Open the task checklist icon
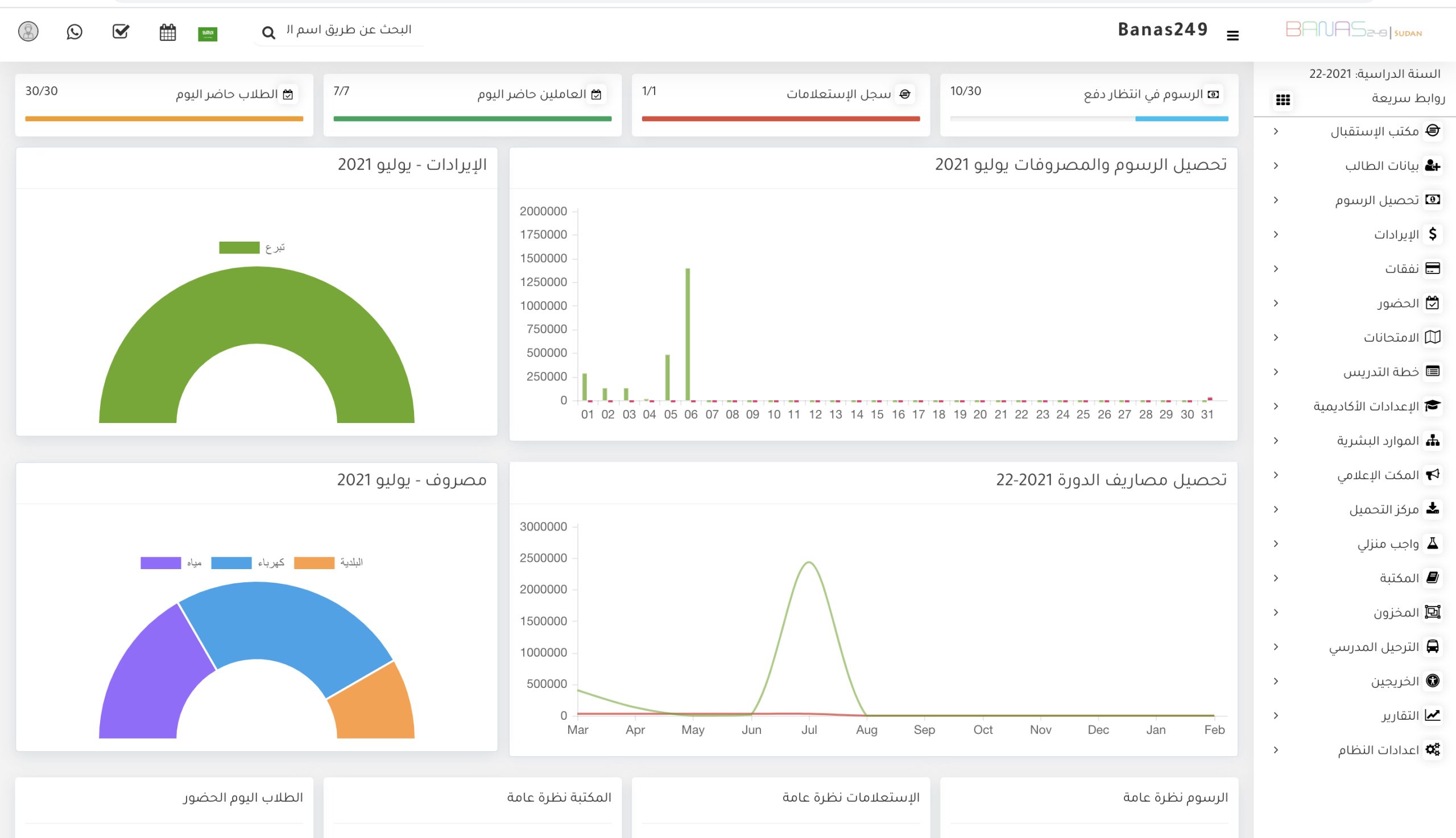This screenshot has height=838, width=1456. point(121,31)
